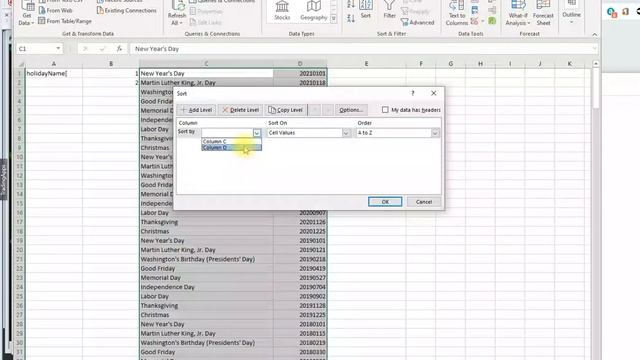Image resolution: width=640 pixels, height=360 pixels.
Task: Select column D header
Action: tap(300, 64)
